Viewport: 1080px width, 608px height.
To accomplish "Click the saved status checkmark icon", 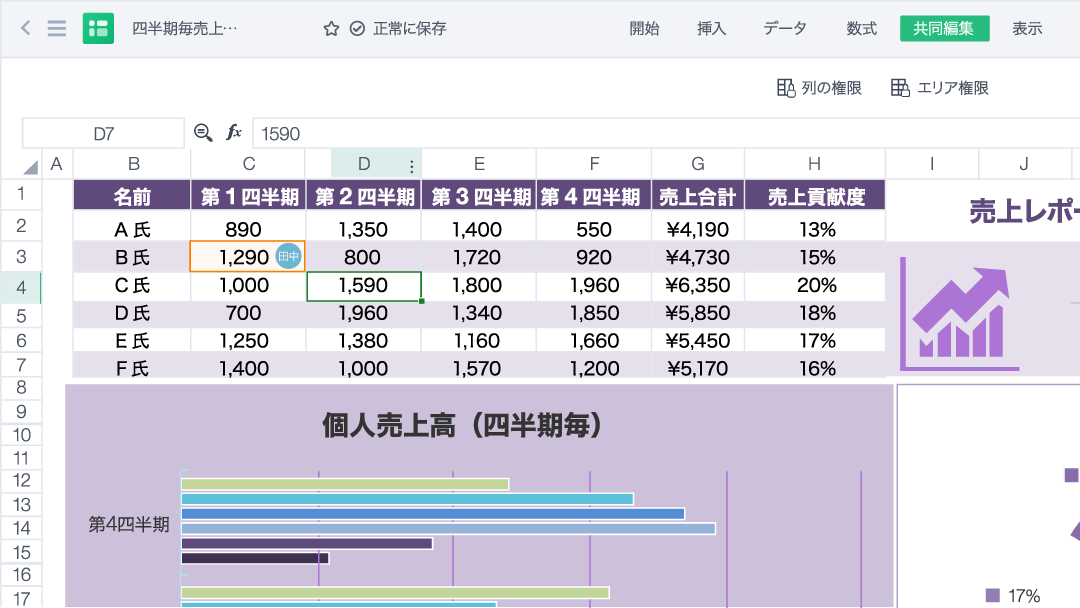I will (357, 29).
